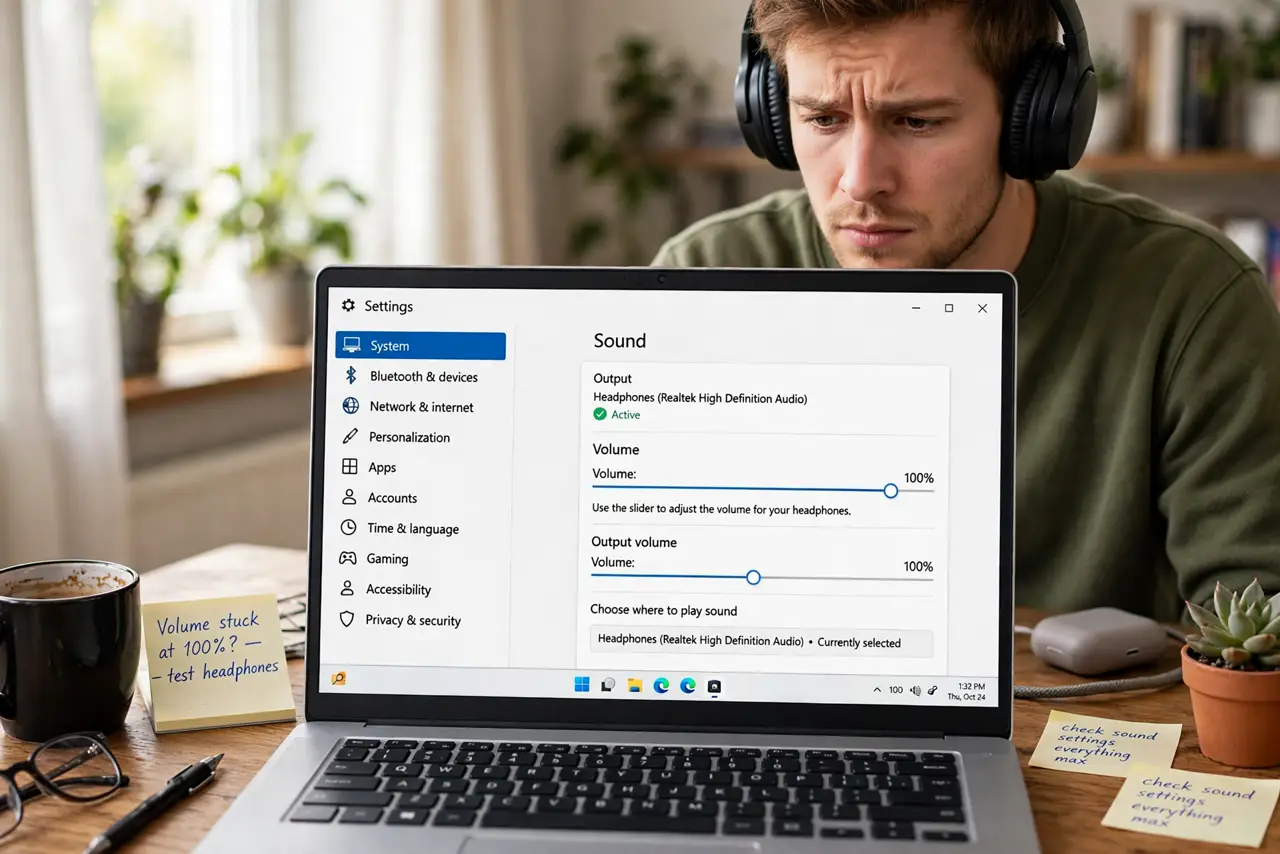
Task: Click the 'Sound' page heading
Action: point(620,341)
